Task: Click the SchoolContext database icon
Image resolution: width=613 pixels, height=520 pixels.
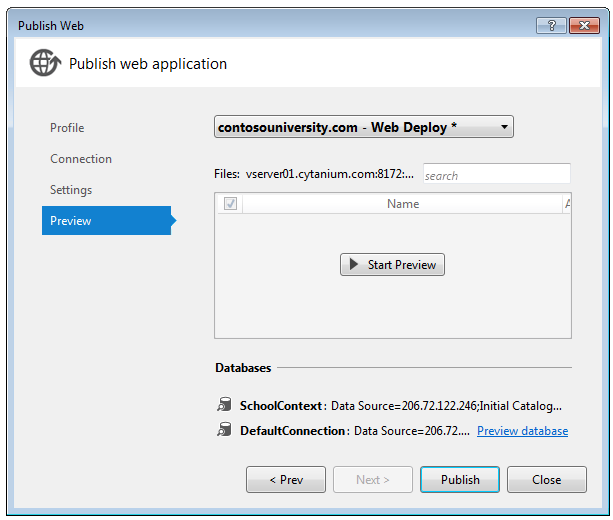Action: tap(224, 405)
